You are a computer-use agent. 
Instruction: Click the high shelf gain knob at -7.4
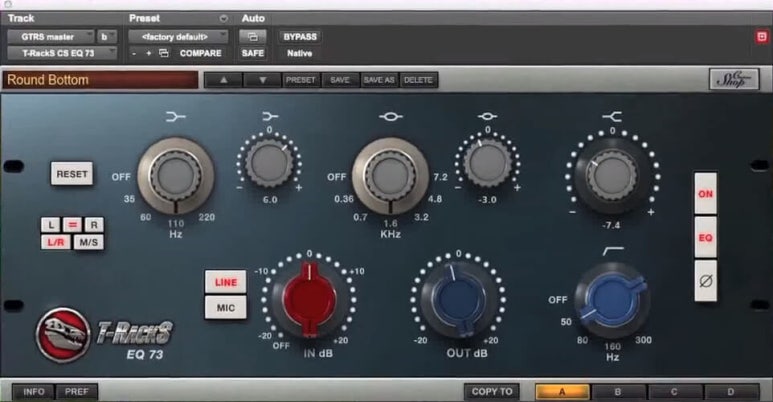tap(612, 175)
